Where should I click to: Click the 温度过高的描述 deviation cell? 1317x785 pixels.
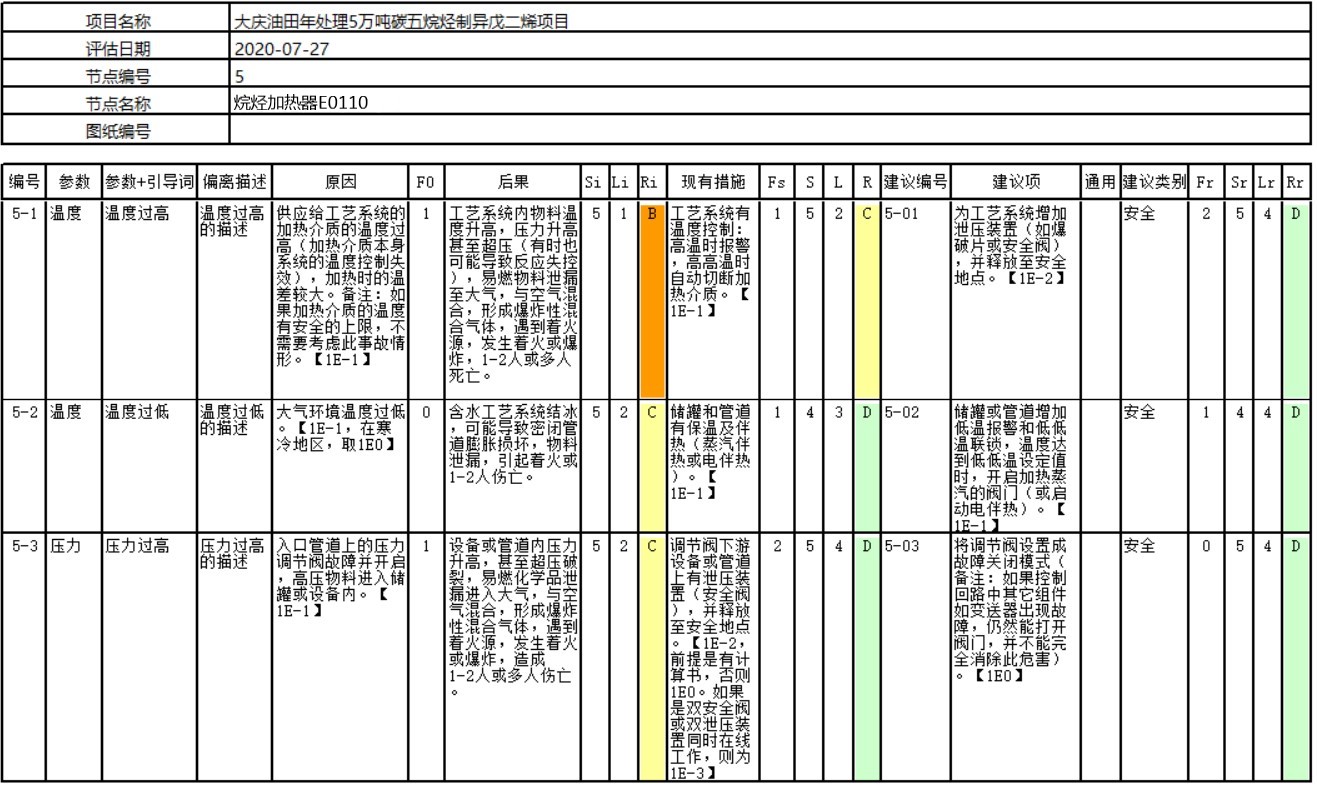pos(234,299)
